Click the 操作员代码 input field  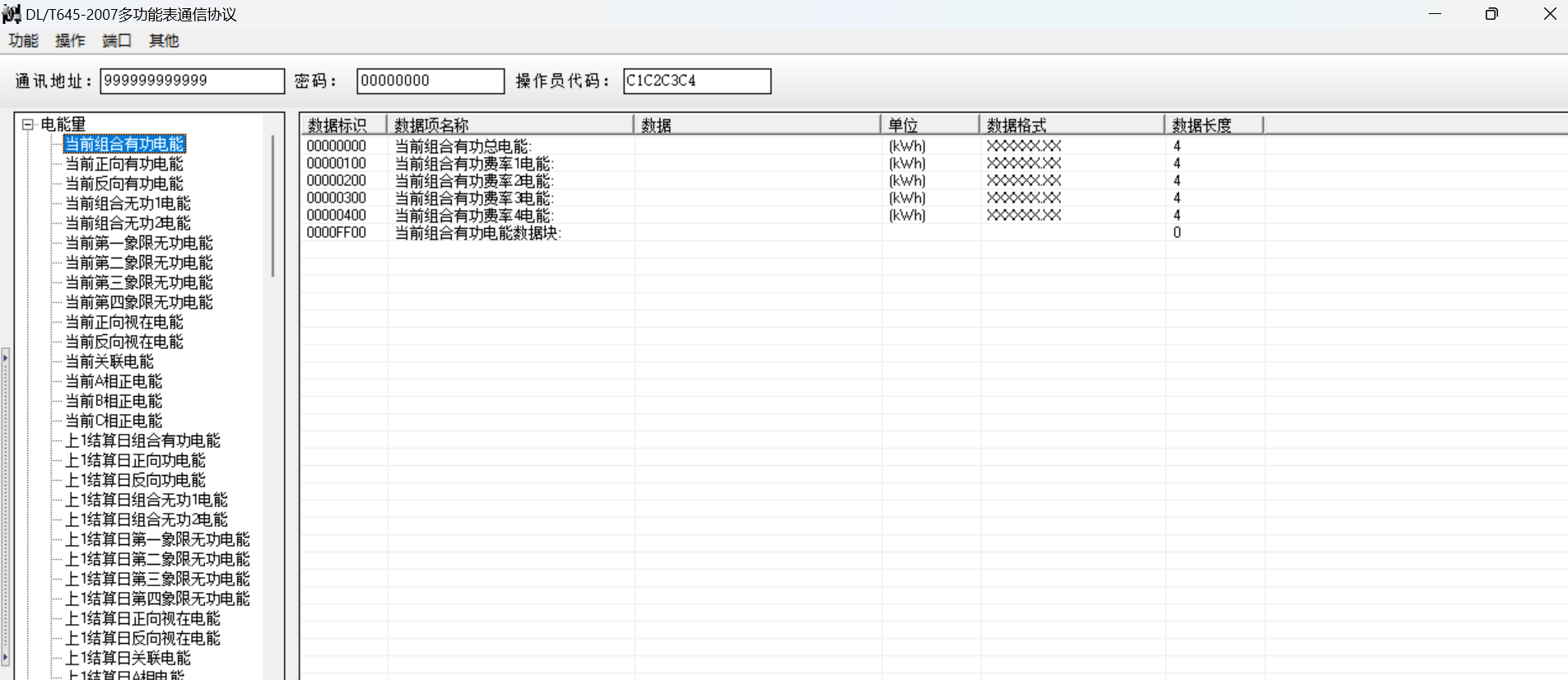click(x=697, y=81)
